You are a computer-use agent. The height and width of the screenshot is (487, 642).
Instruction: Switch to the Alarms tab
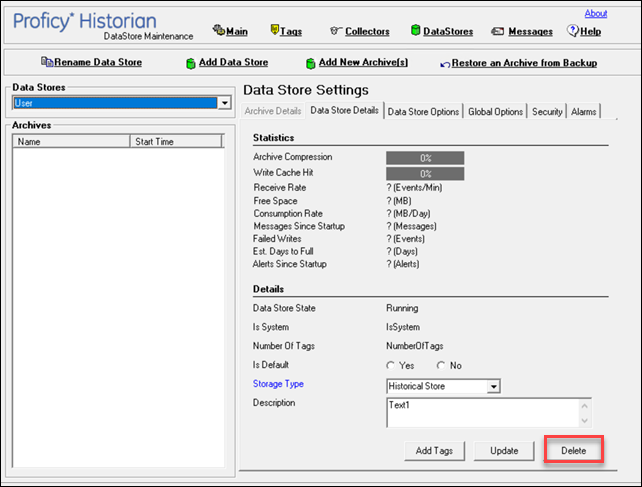pyautogui.click(x=583, y=111)
